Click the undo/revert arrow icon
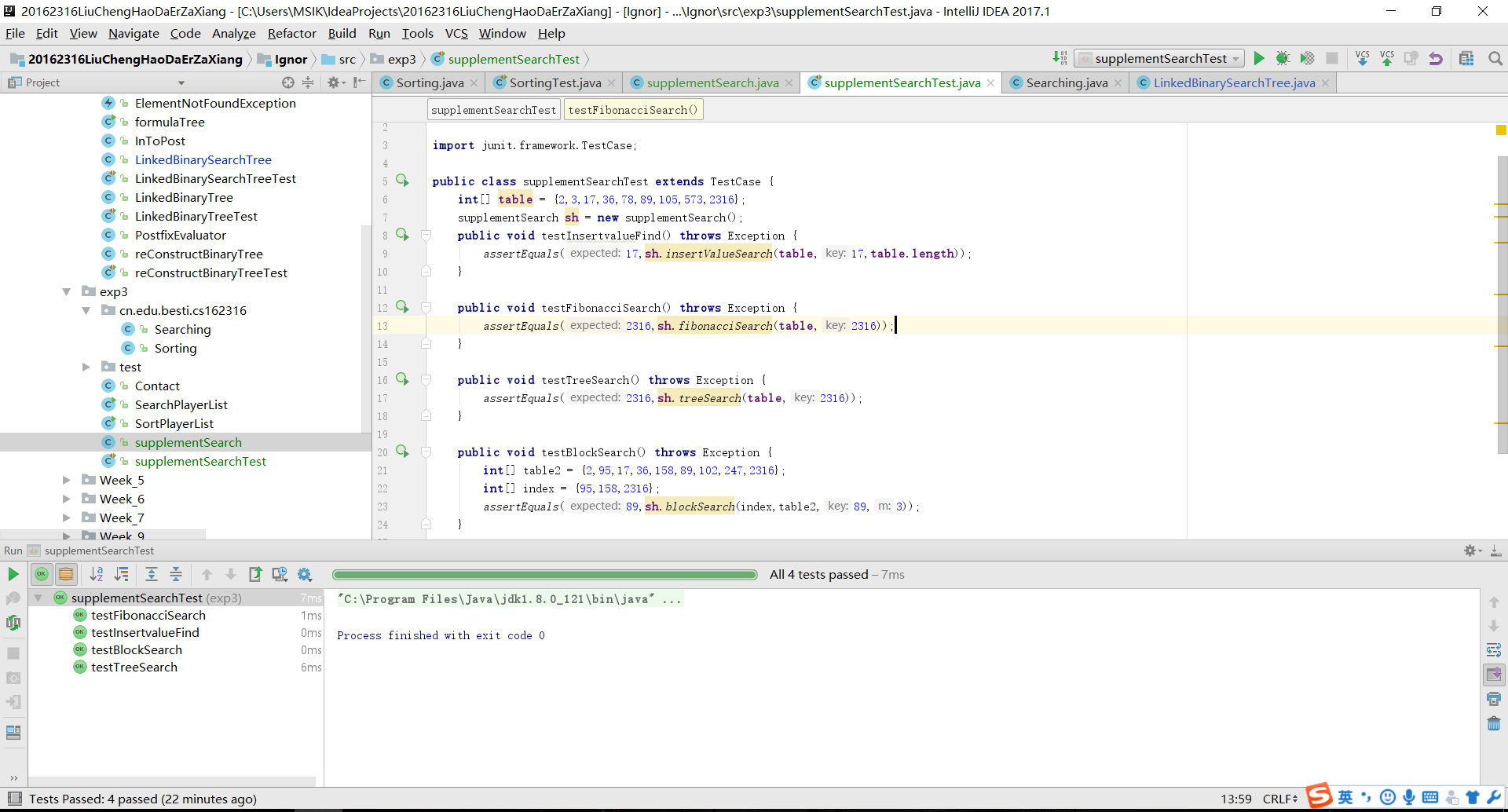Image resolution: width=1508 pixels, height=812 pixels. (x=1436, y=58)
